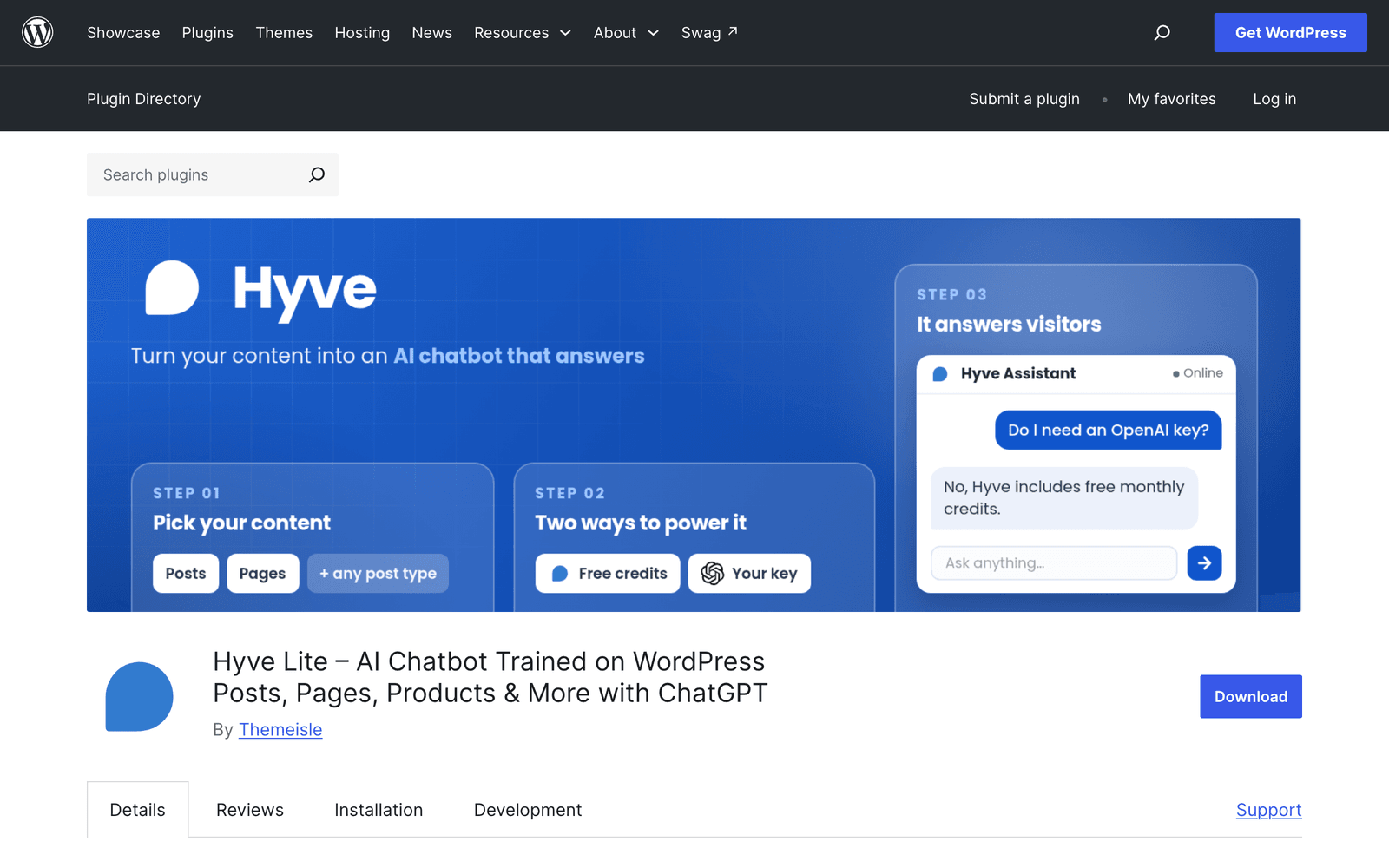The height and width of the screenshot is (868, 1389).
Task: Open Submit a plugin link
Action: pyautogui.click(x=1024, y=99)
